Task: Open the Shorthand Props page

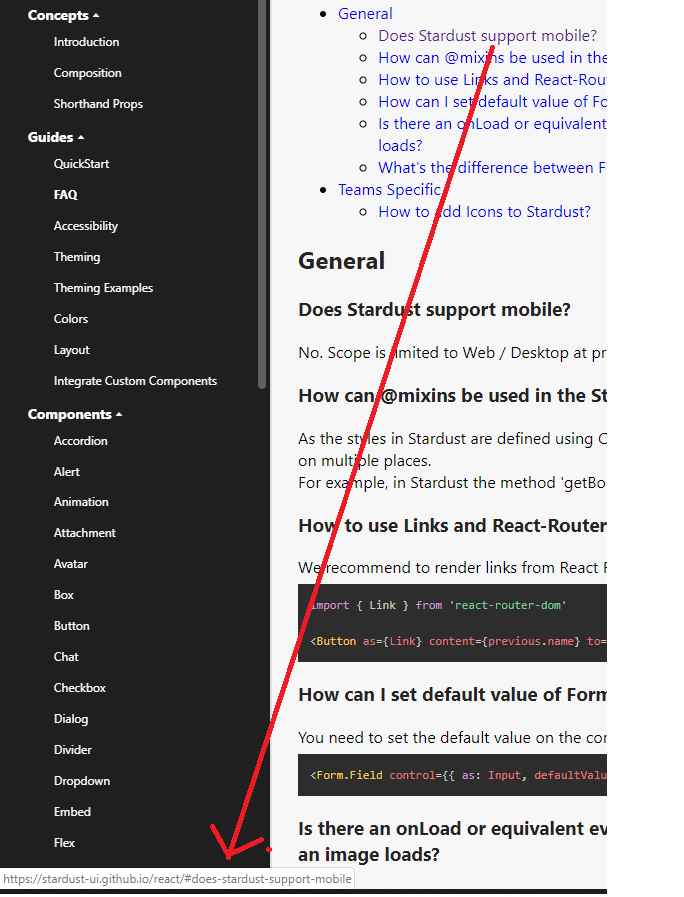Action: coord(98,104)
